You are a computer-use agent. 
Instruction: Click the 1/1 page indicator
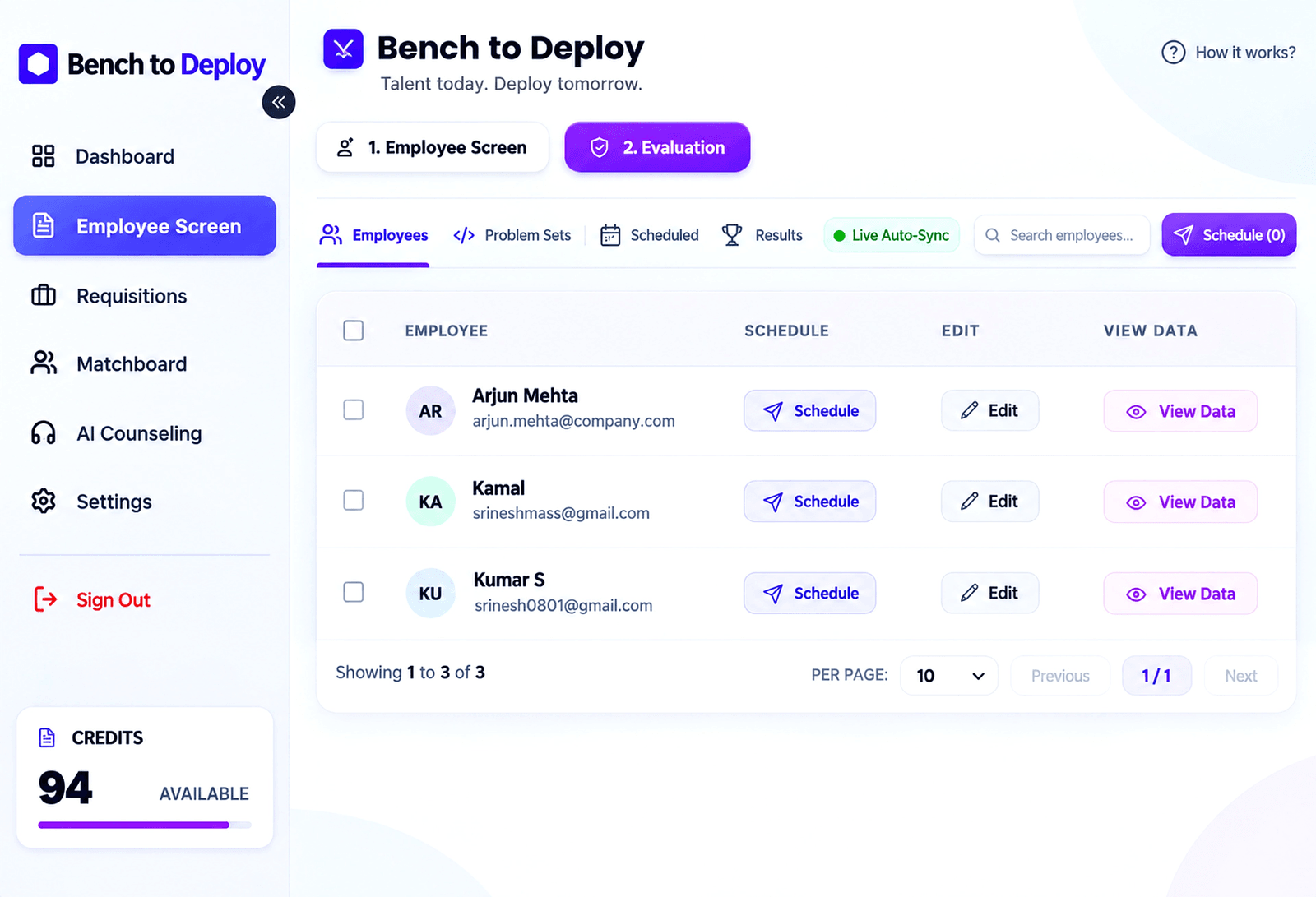(x=1156, y=676)
